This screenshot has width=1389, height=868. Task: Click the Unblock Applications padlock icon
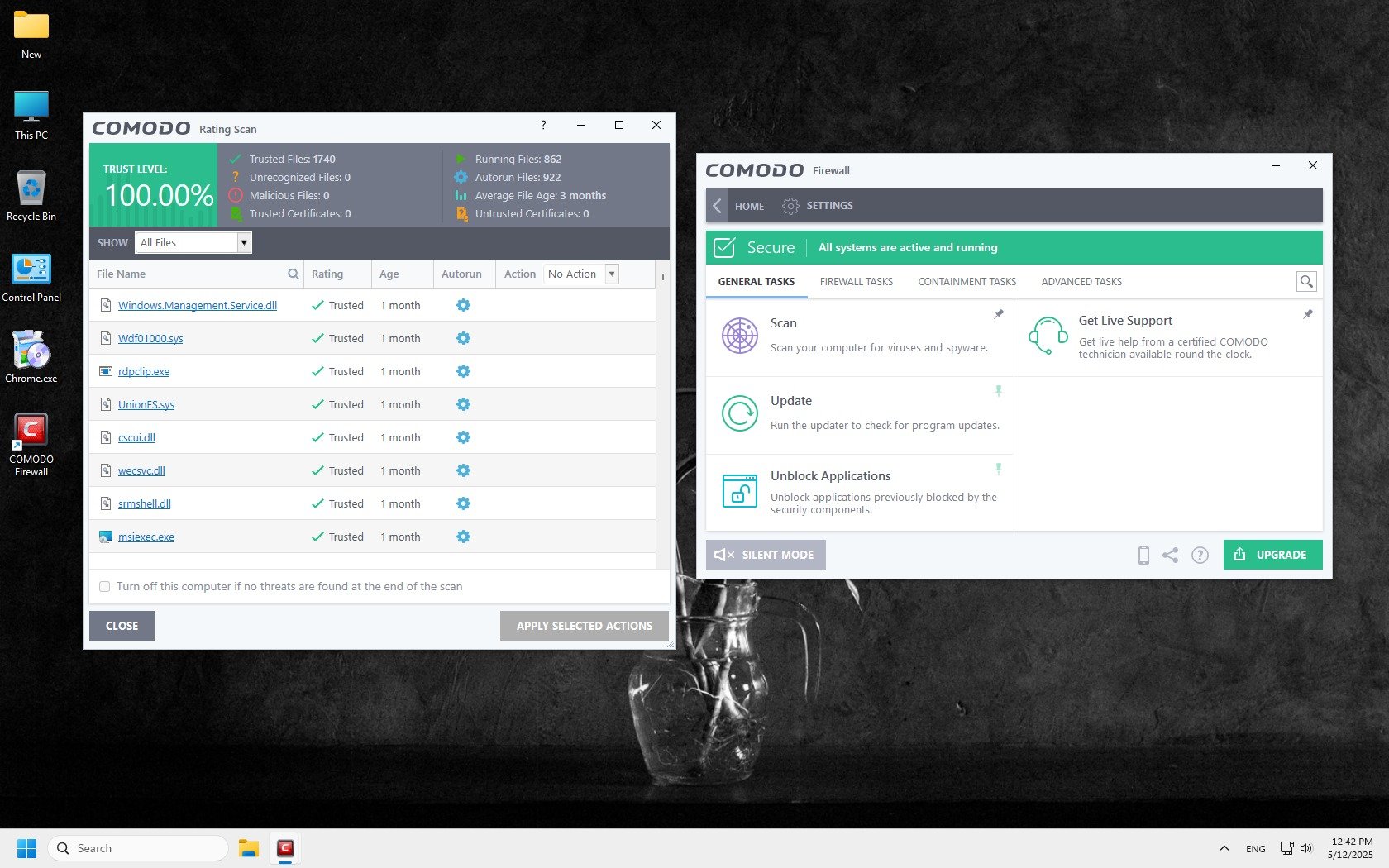[739, 490]
